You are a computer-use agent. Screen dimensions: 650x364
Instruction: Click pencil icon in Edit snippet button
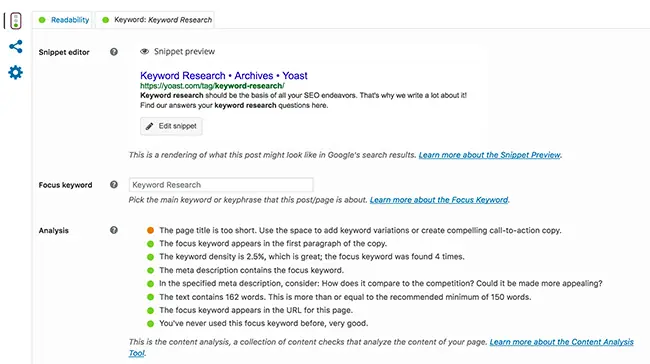click(149, 126)
